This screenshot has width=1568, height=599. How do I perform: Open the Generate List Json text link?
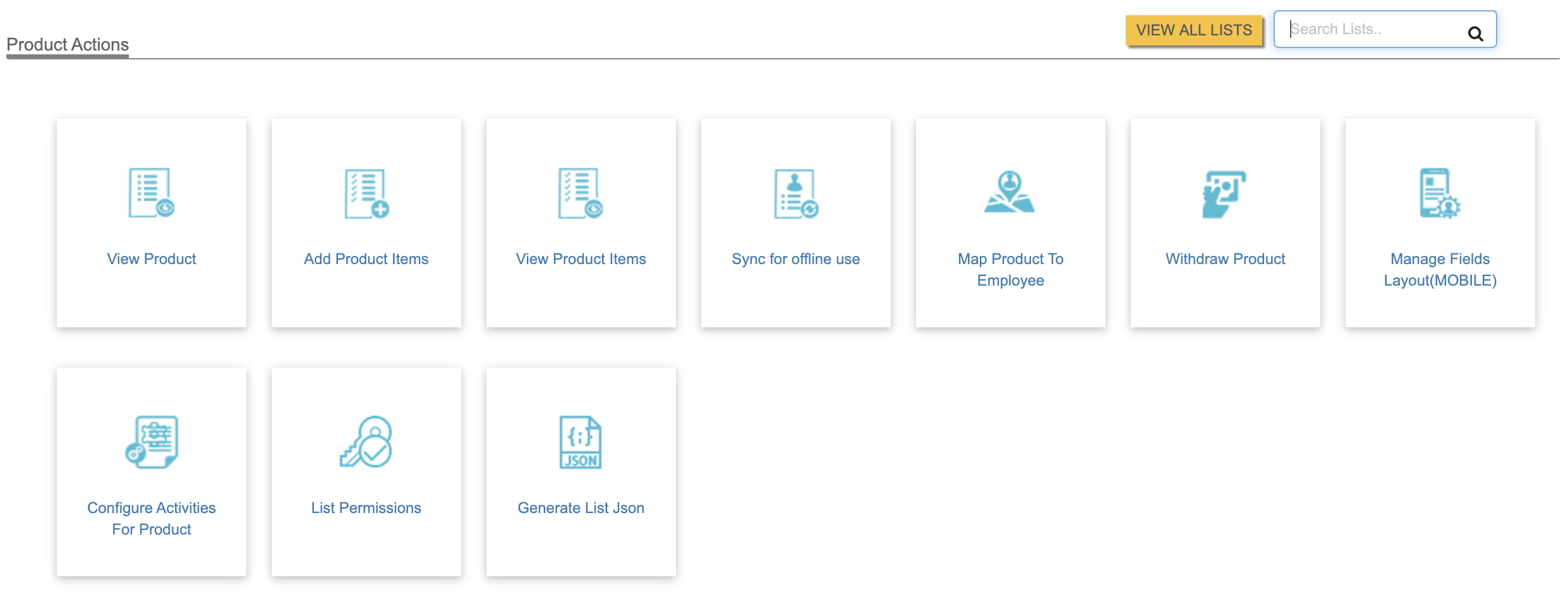[x=581, y=508]
